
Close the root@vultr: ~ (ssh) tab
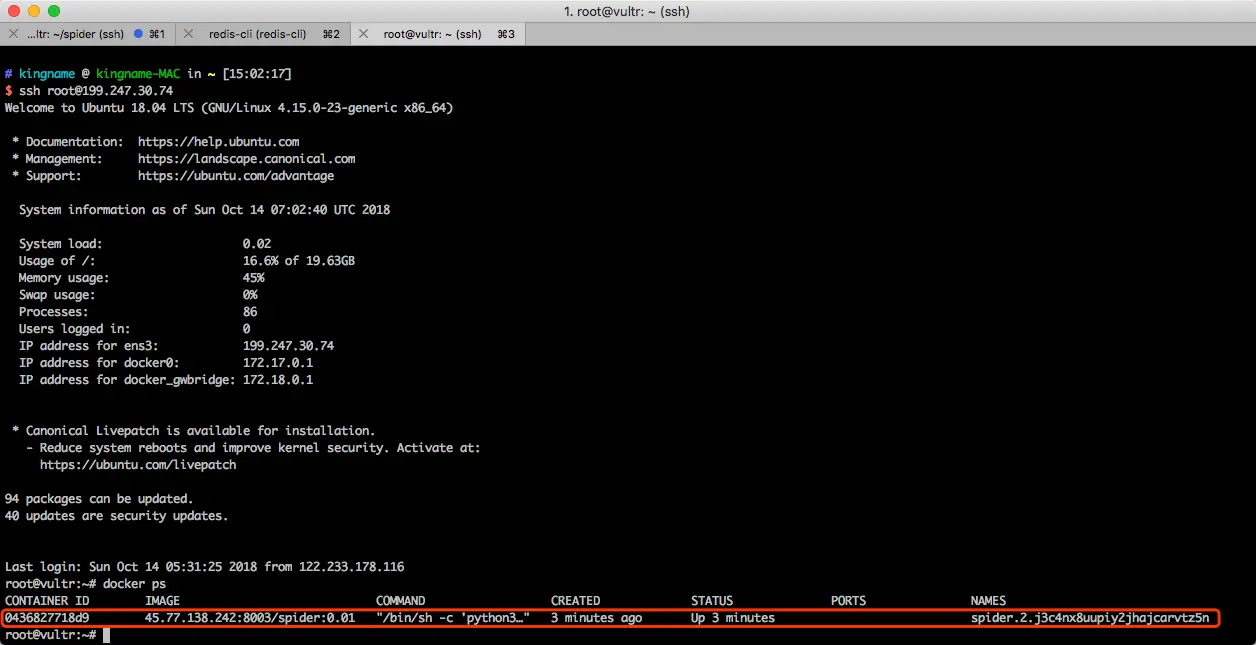363,34
